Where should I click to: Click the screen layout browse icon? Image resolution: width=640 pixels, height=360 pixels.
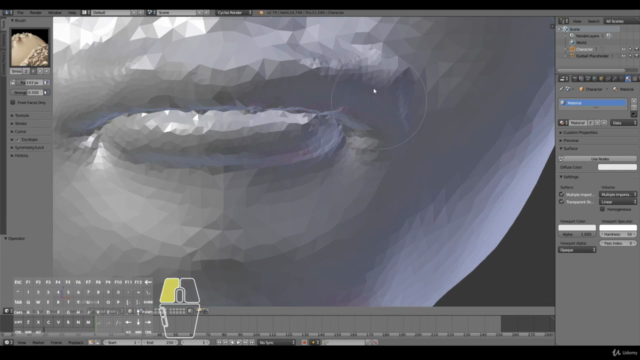86,13
